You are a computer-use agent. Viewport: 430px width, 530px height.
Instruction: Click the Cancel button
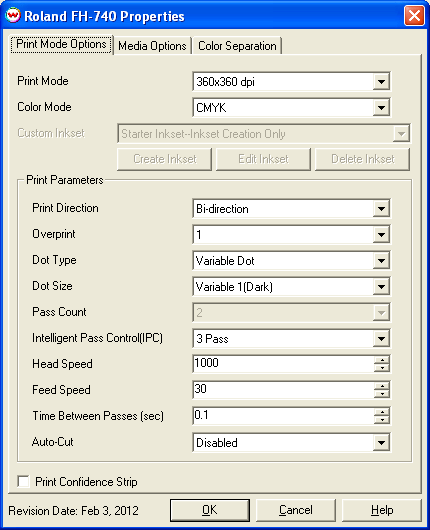click(x=296, y=510)
